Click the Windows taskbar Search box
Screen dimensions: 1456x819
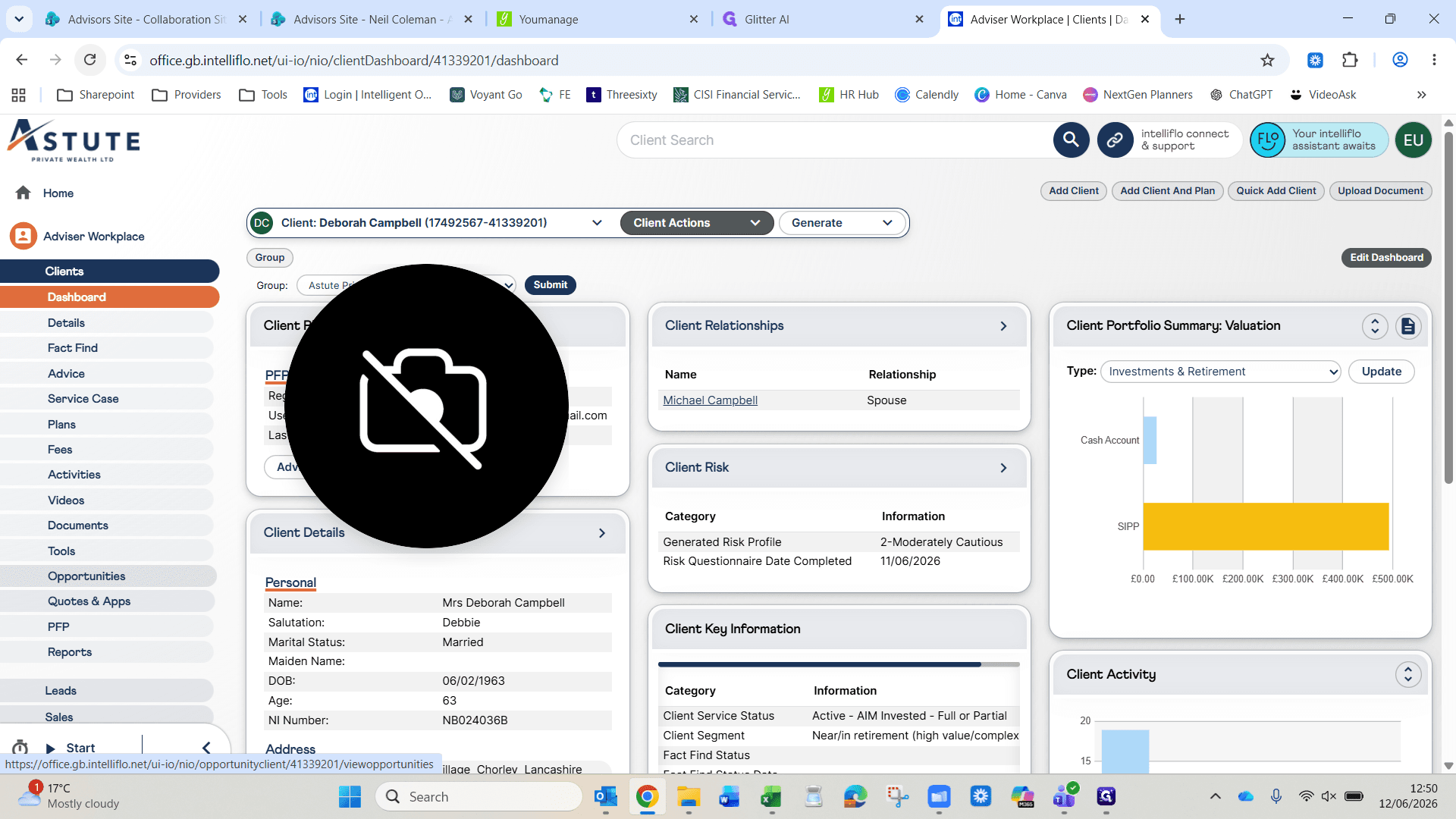(479, 796)
